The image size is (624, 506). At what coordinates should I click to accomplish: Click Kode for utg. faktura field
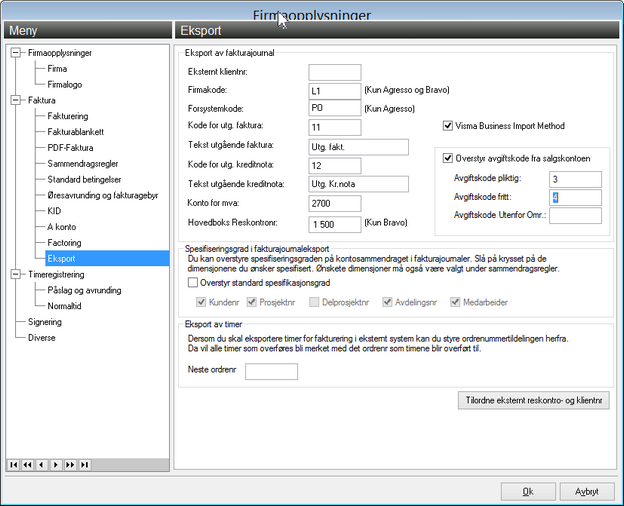click(335, 127)
